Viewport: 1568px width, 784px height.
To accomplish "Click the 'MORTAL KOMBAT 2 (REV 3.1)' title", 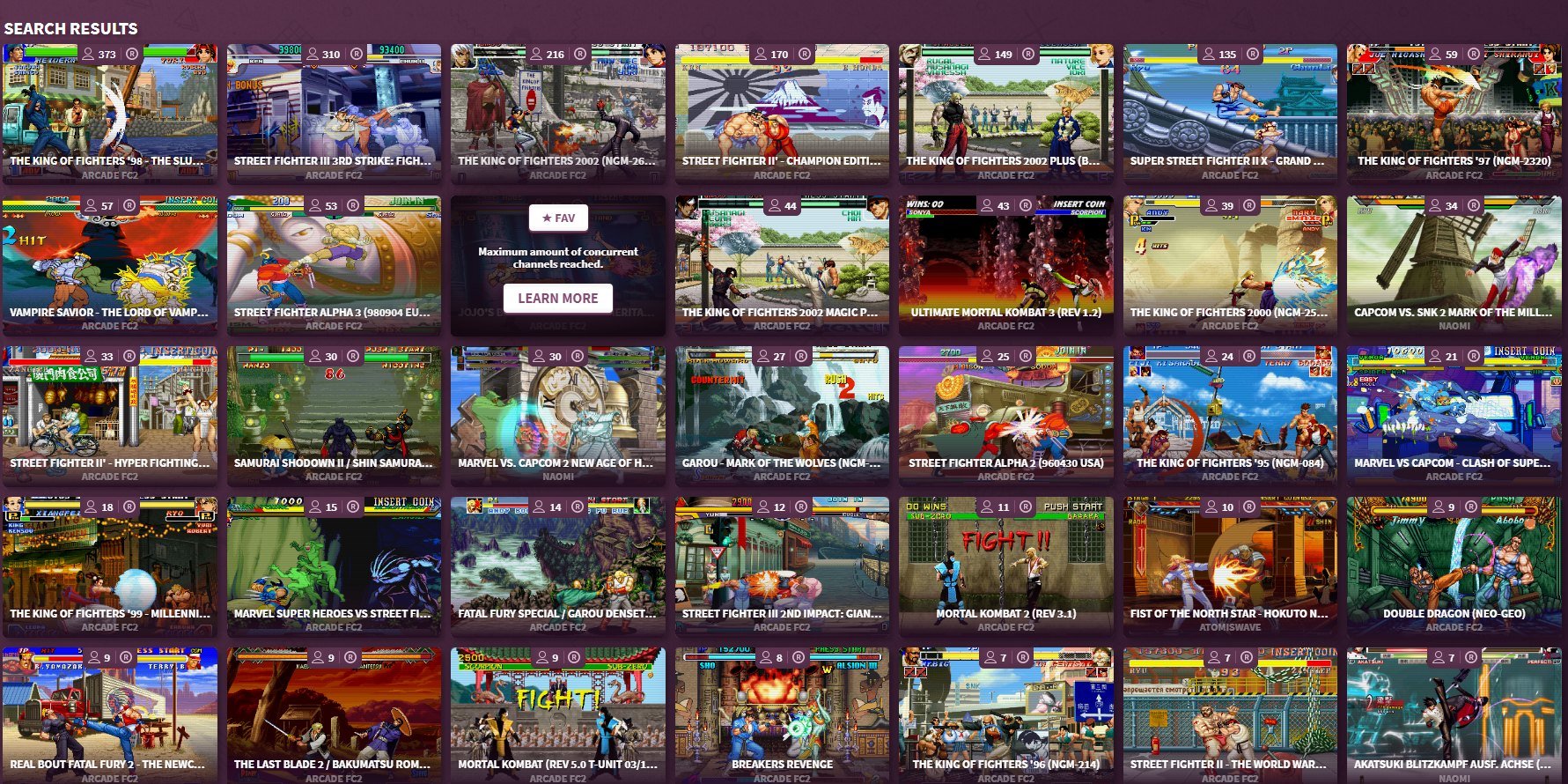I will 1006,613.
